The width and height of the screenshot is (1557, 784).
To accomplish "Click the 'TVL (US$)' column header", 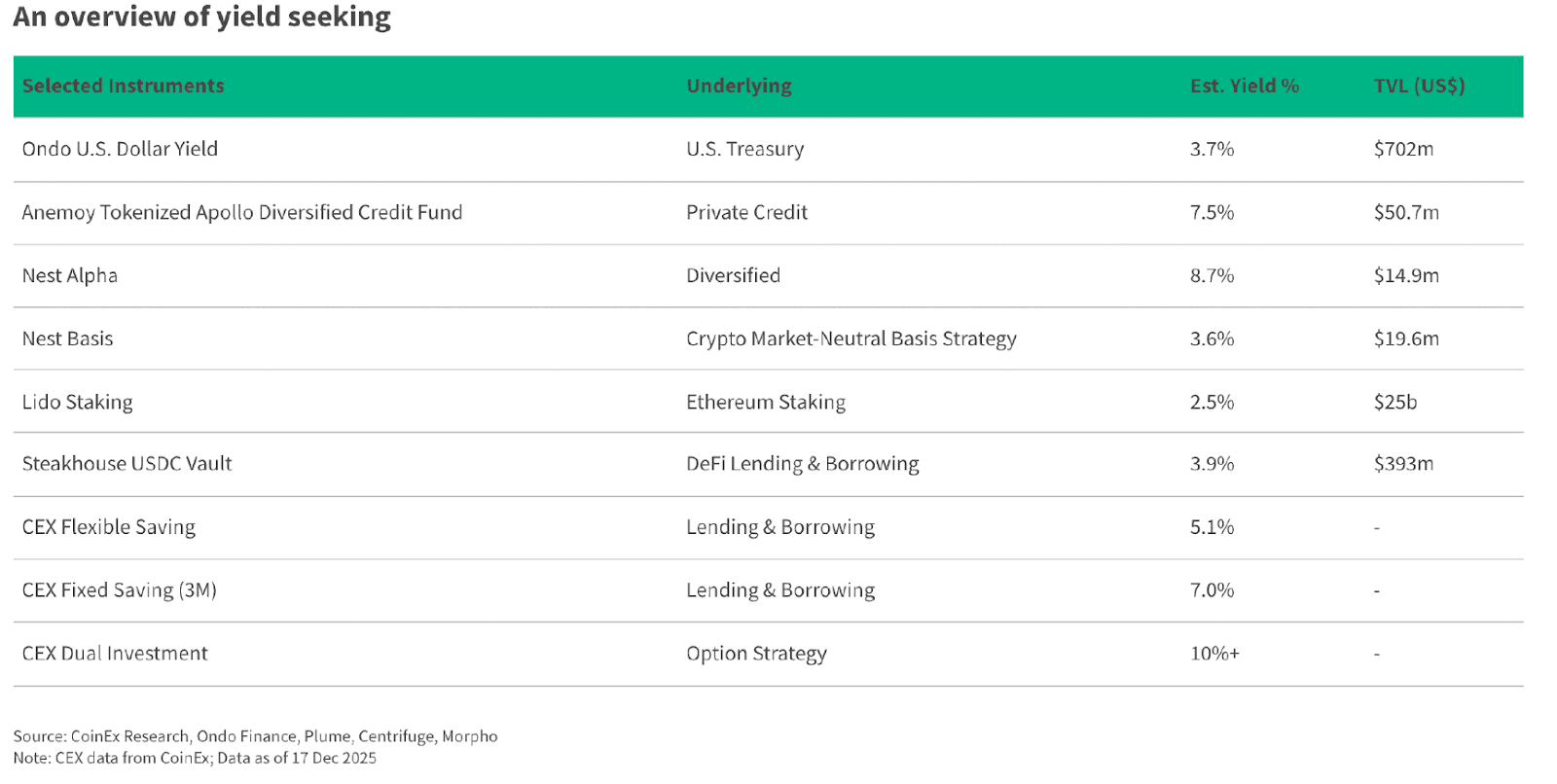I will 1419,86.
